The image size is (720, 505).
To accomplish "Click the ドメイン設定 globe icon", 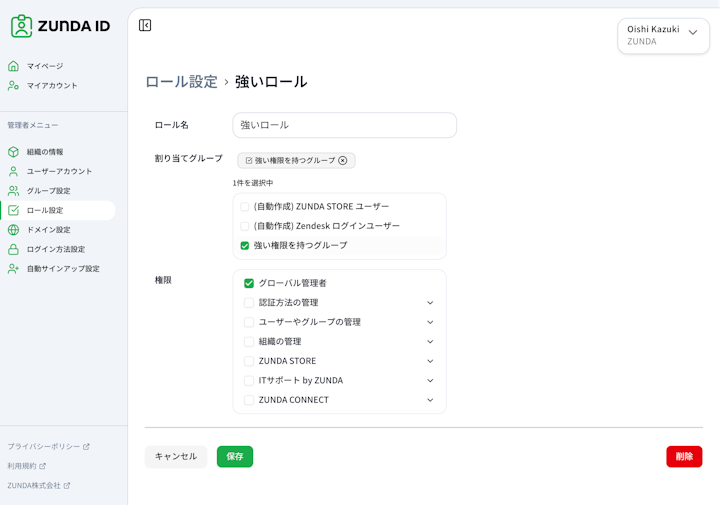I will click(x=13, y=230).
